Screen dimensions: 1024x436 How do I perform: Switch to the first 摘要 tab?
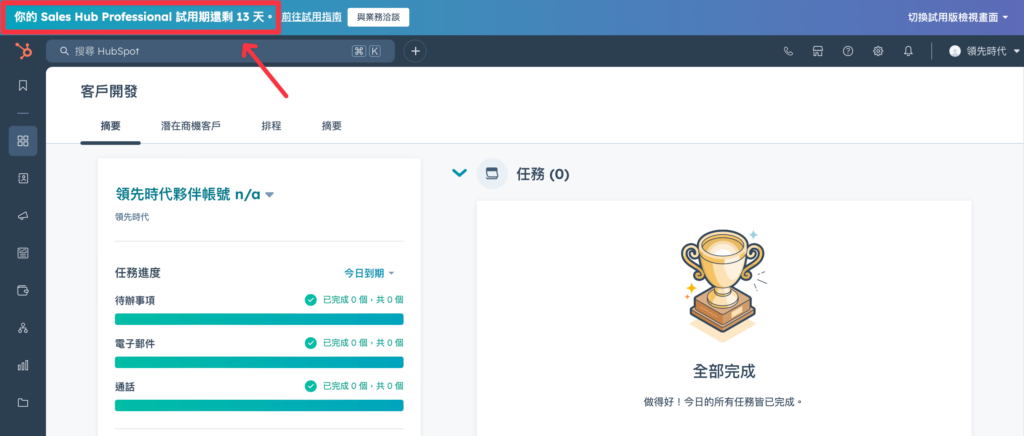click(x=110, y=126)
